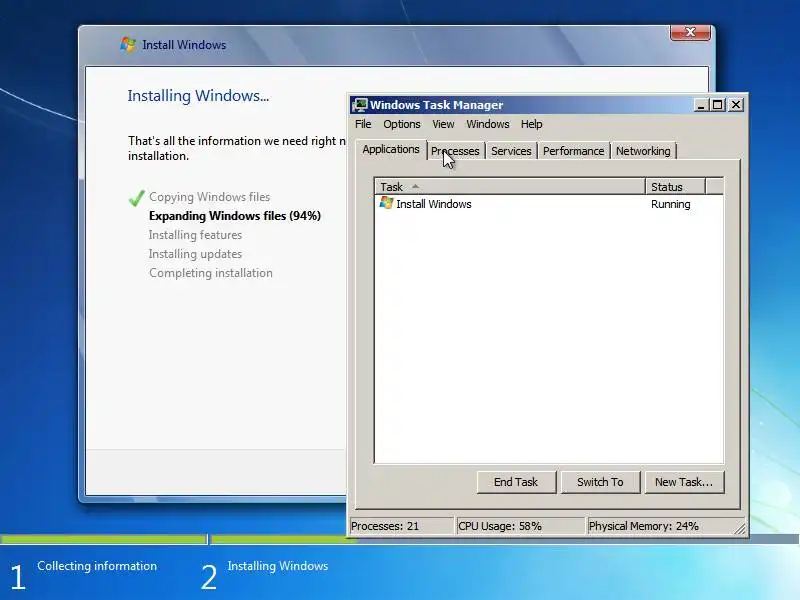Click the Install Windows title bar text
800x600 pixels.
click(184, 45)
